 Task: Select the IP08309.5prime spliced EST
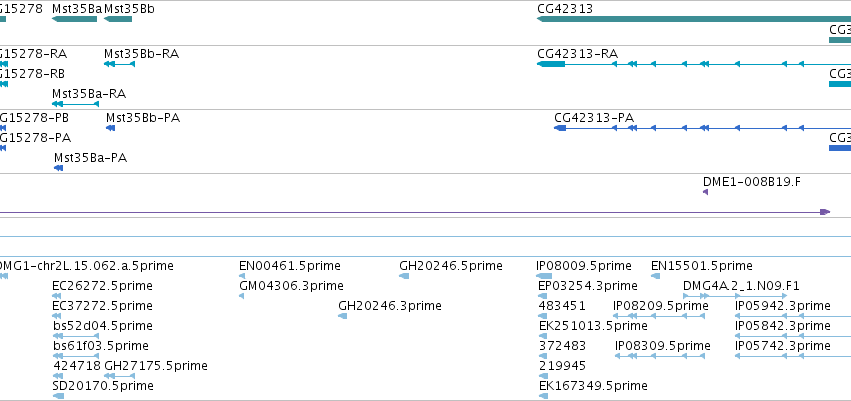660,356
